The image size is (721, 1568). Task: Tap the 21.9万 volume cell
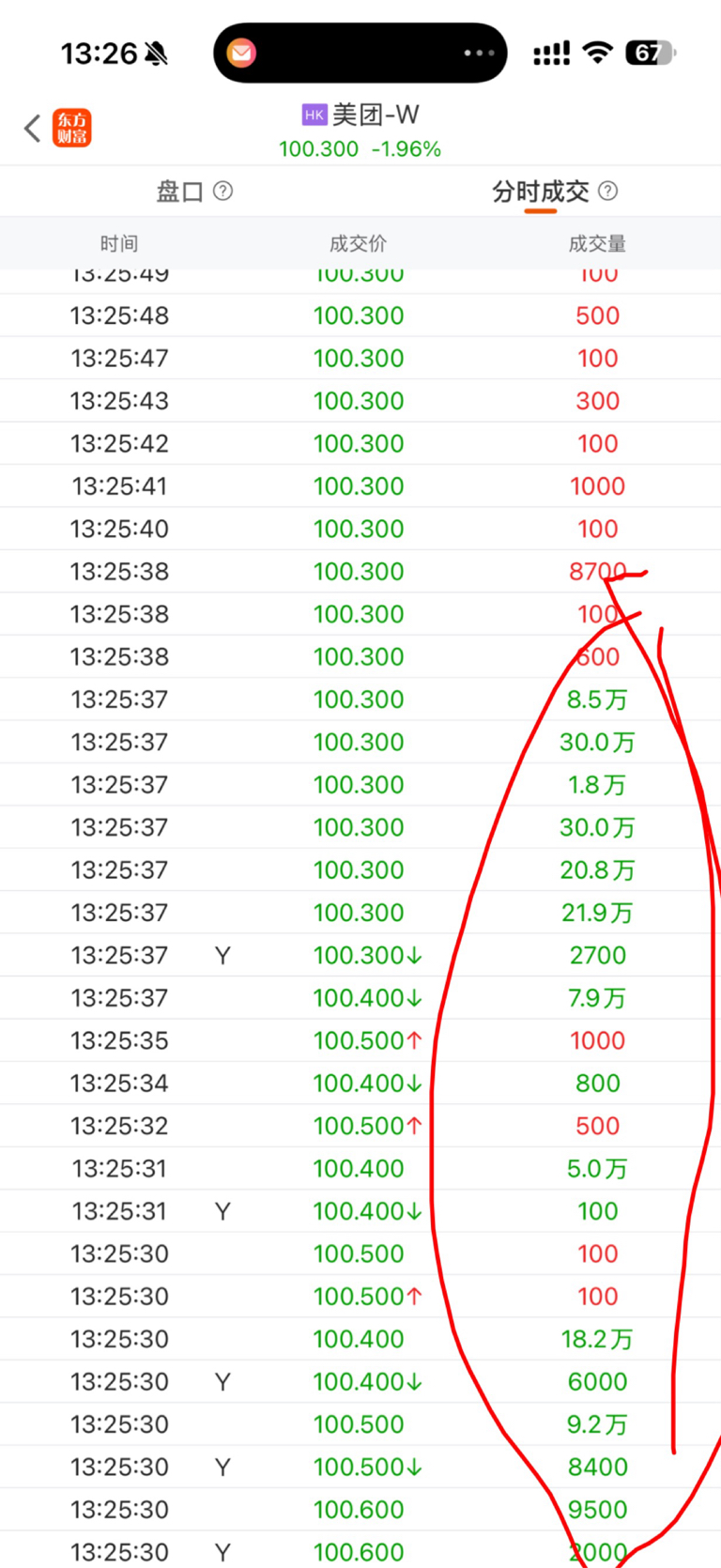pos(597,913)
